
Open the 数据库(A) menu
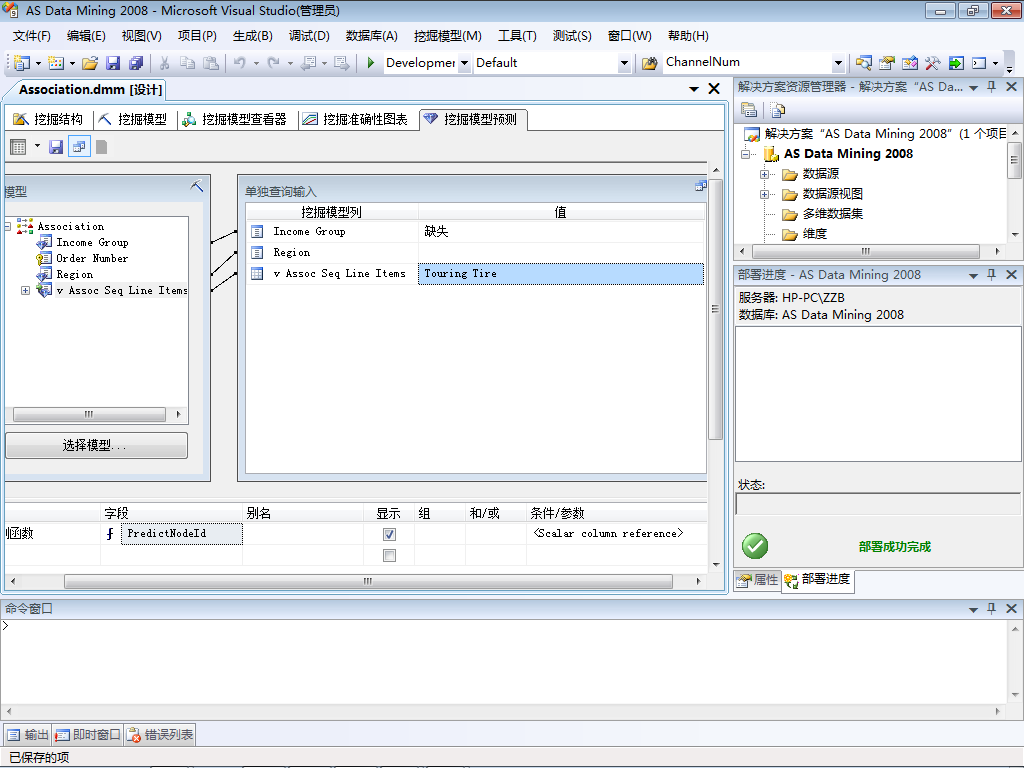click(x=372, y=36)
